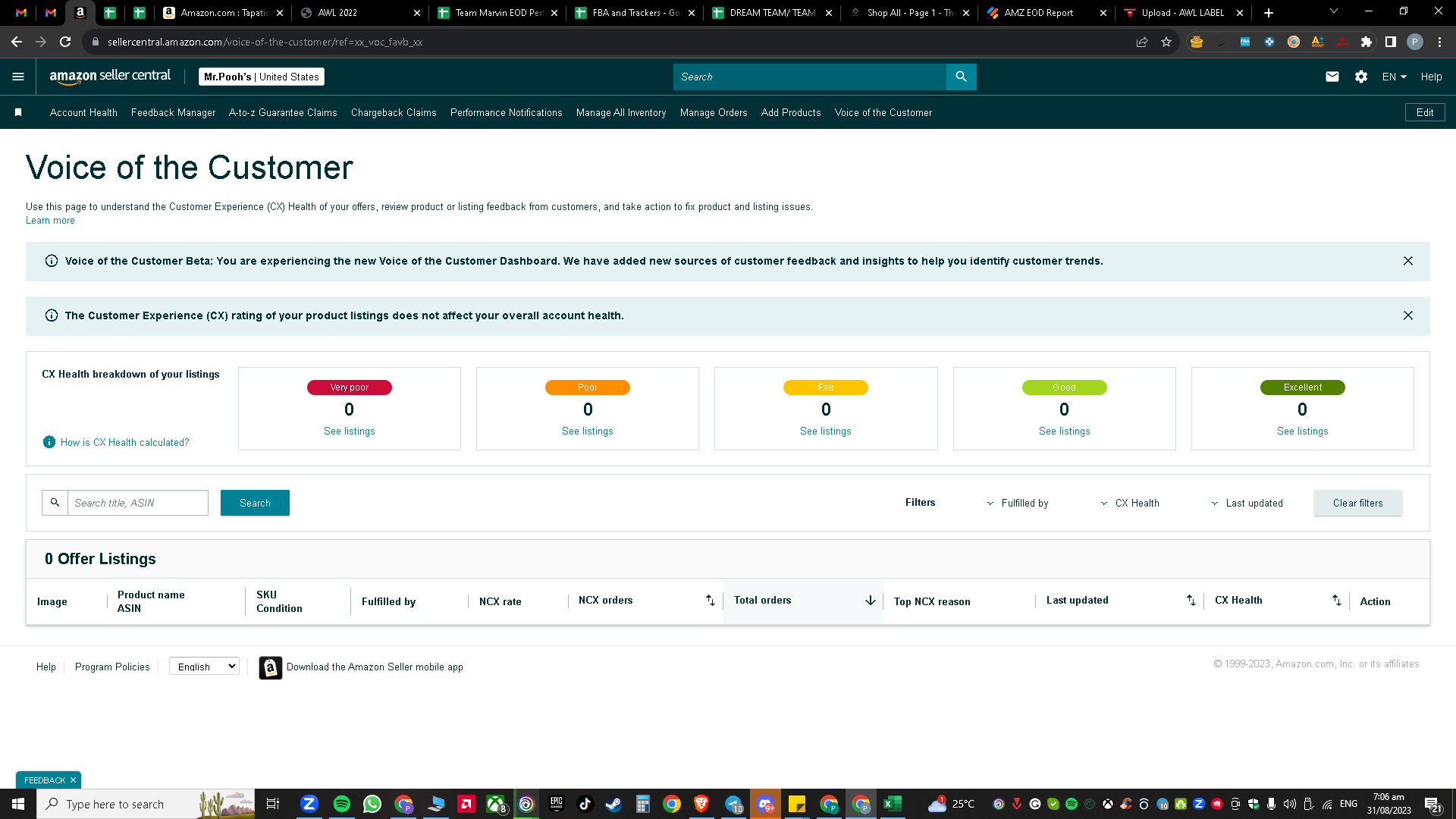The height and width of the screenshot is (819, 1456).
Task: Open Program Policies footer link
Action: tap(112, 667)
